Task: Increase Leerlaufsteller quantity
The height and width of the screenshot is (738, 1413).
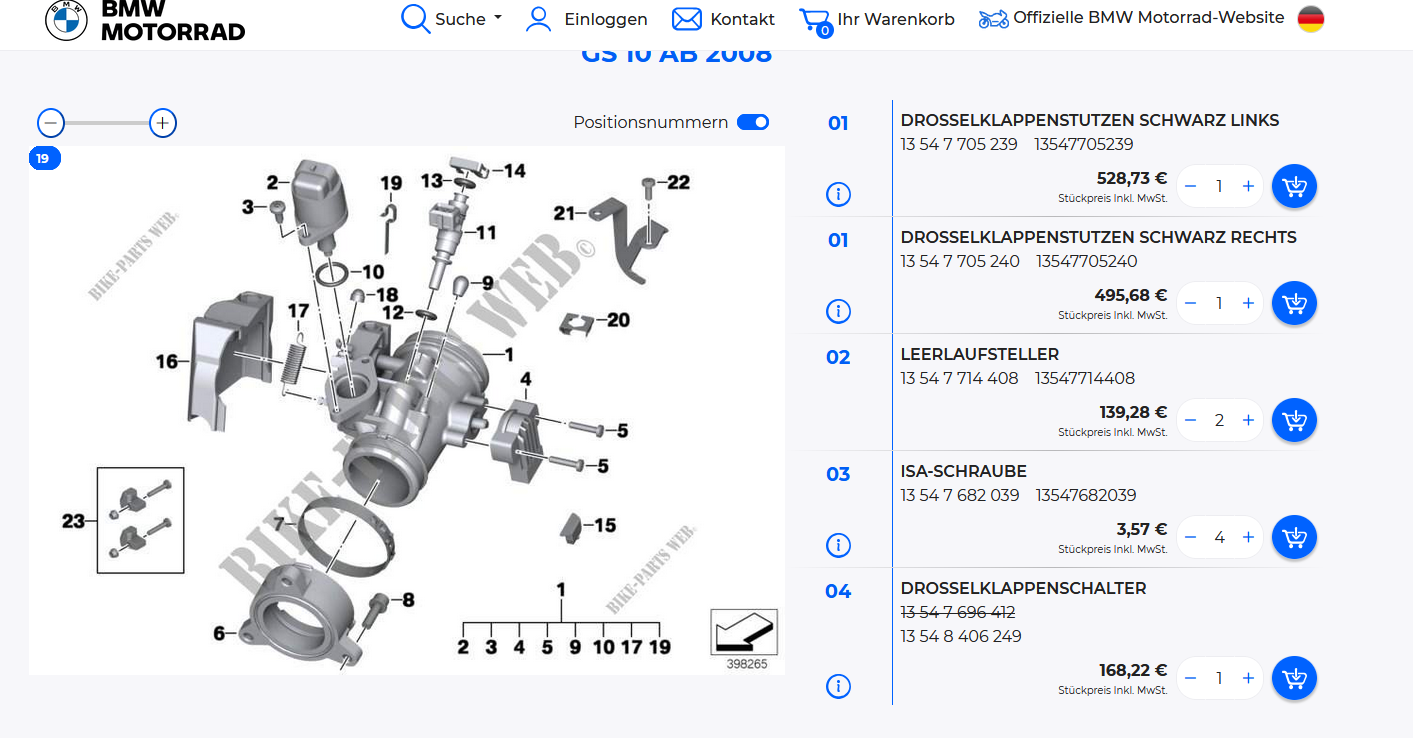Action: (1248, 420)
